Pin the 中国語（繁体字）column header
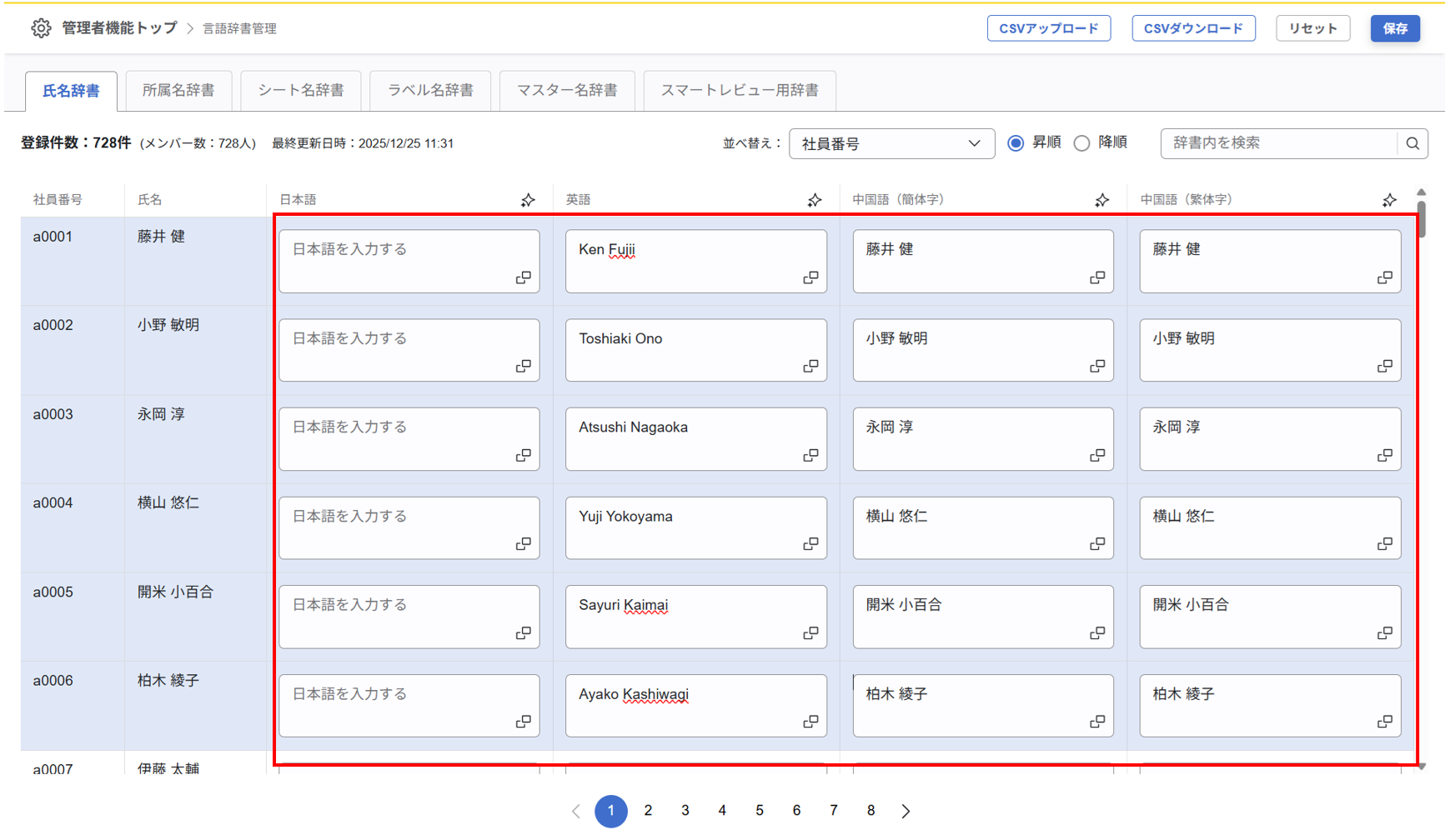 click(x=1389, y=199)
